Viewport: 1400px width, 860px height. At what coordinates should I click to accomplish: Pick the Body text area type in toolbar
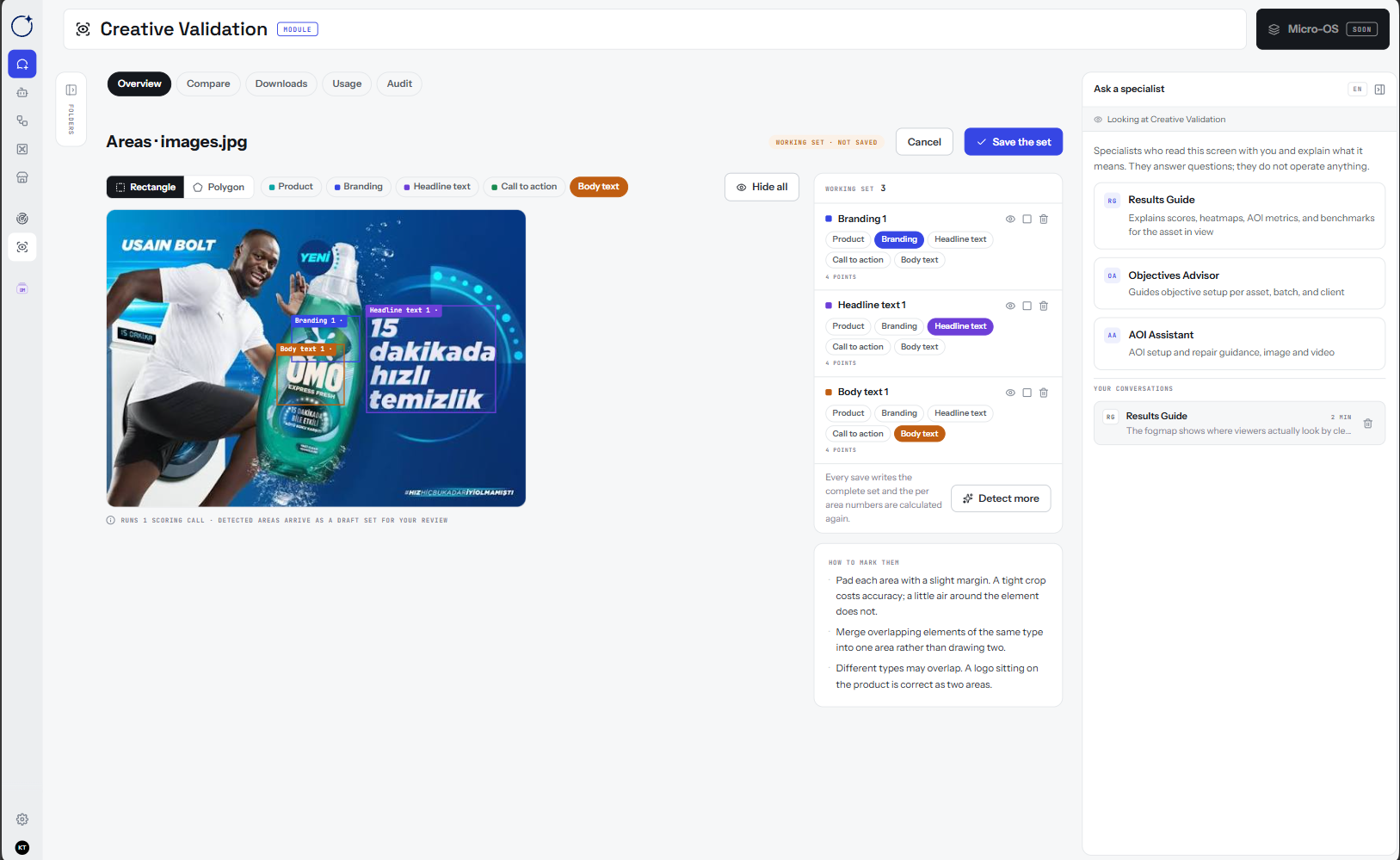point(599,187)
